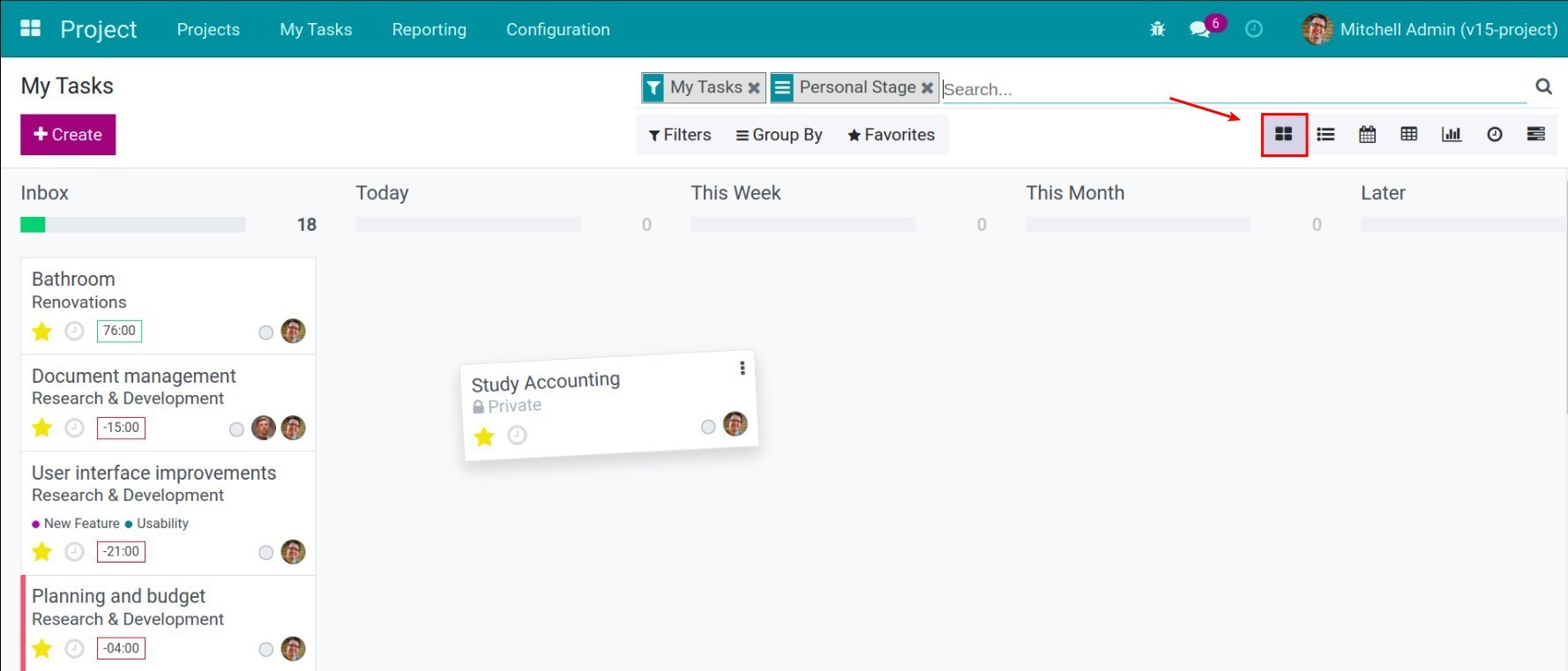Click the Usability tag

(x=157, y=524)
